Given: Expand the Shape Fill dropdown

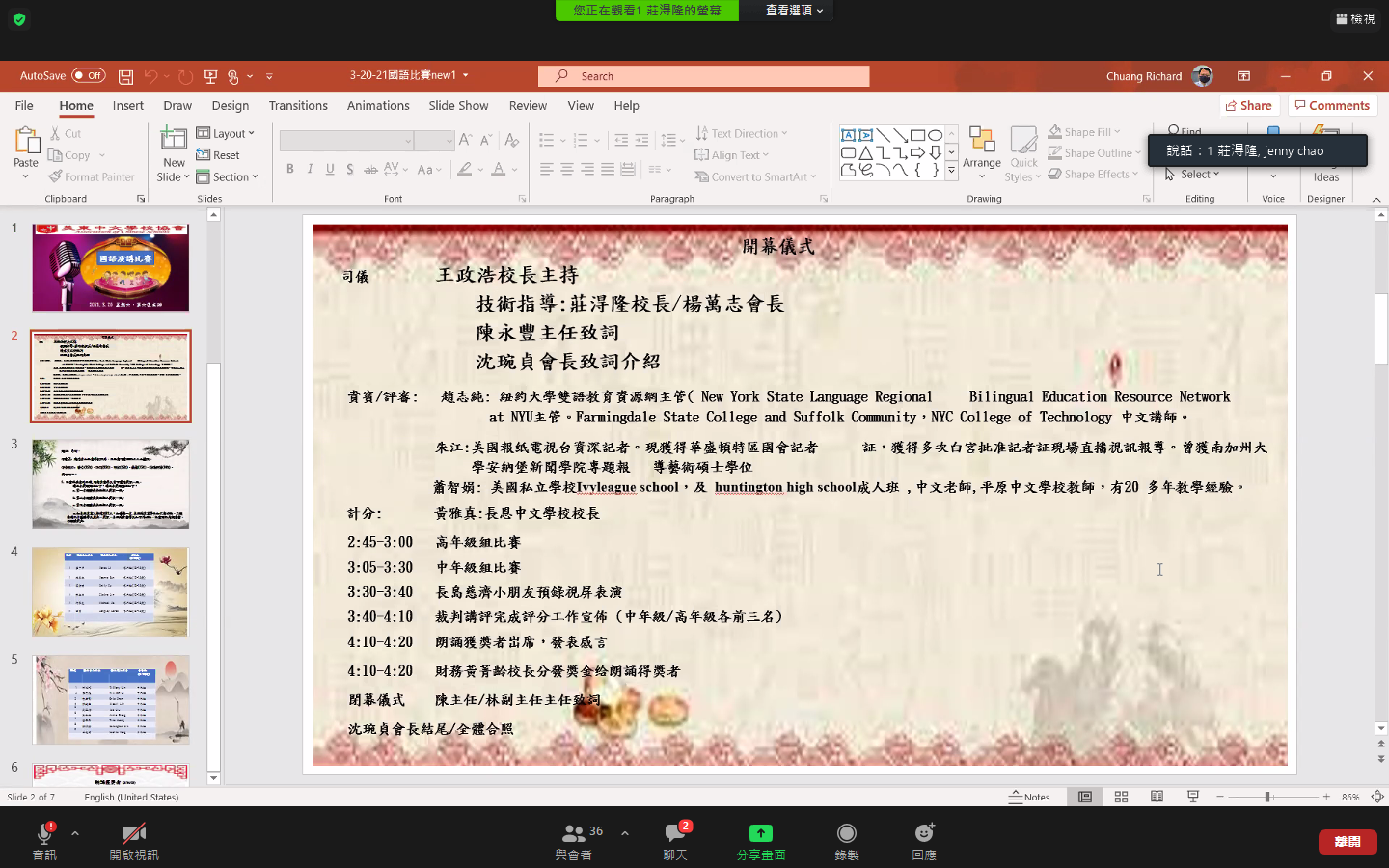Looking at the screenshot, I should pos(1119,131).
